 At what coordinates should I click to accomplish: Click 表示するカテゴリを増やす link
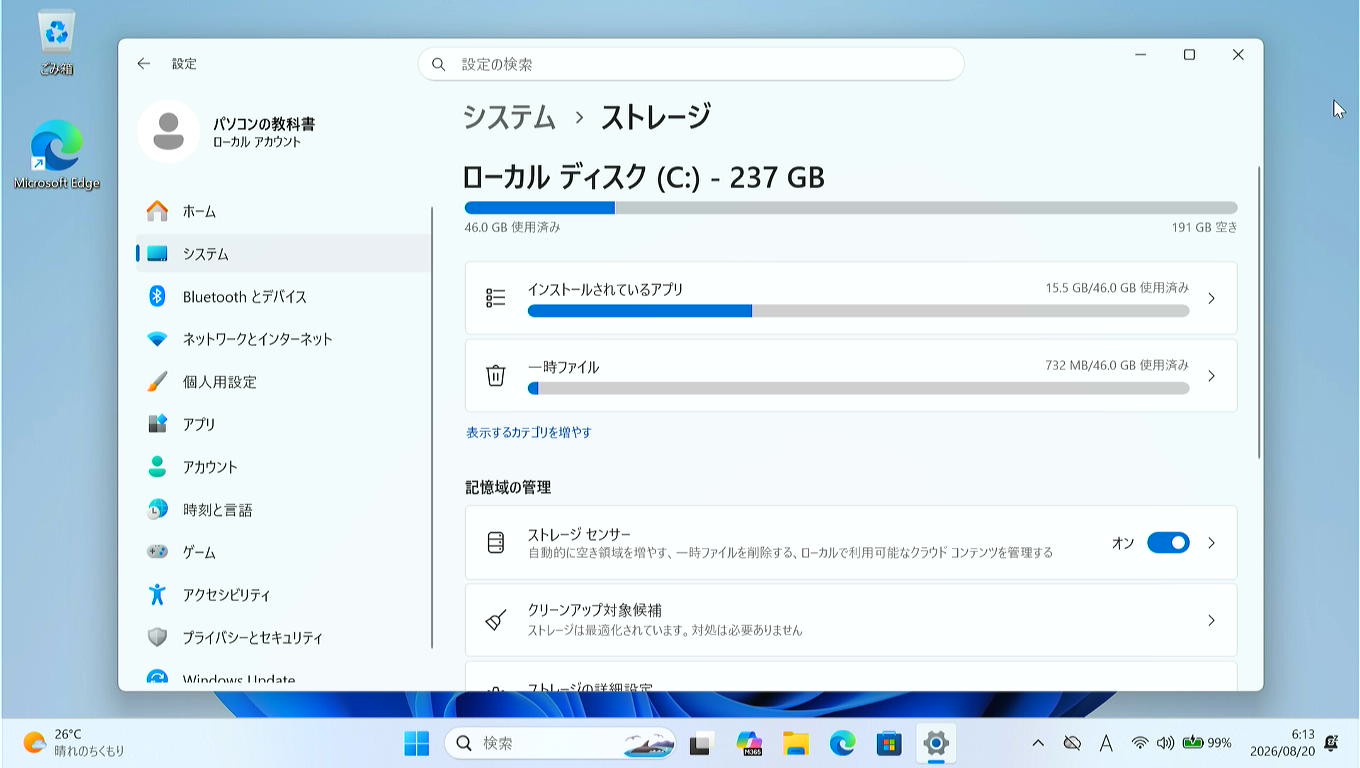click(529, 432)
